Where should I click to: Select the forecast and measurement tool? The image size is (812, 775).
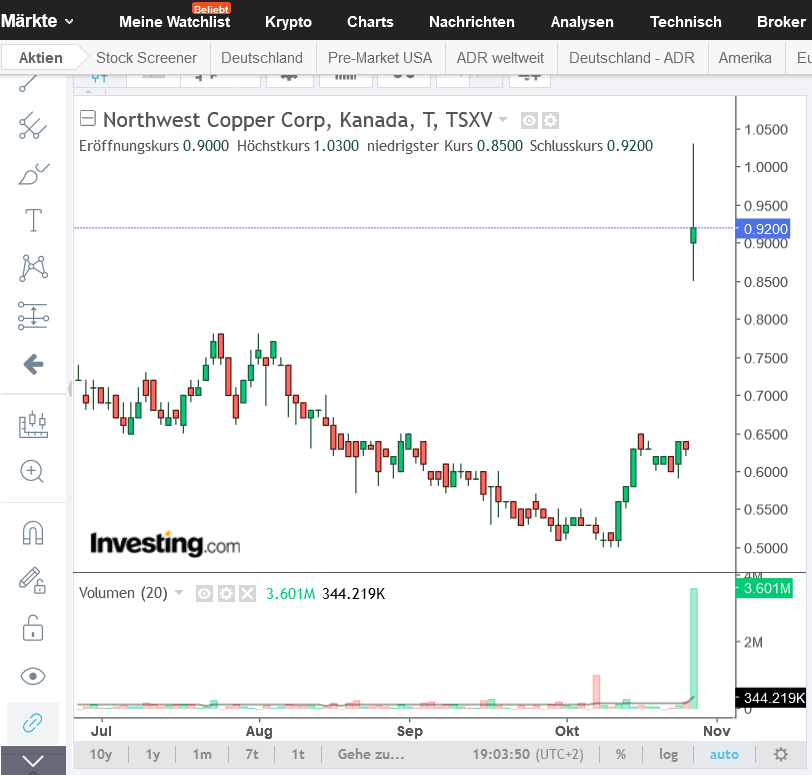pos(33,316)
